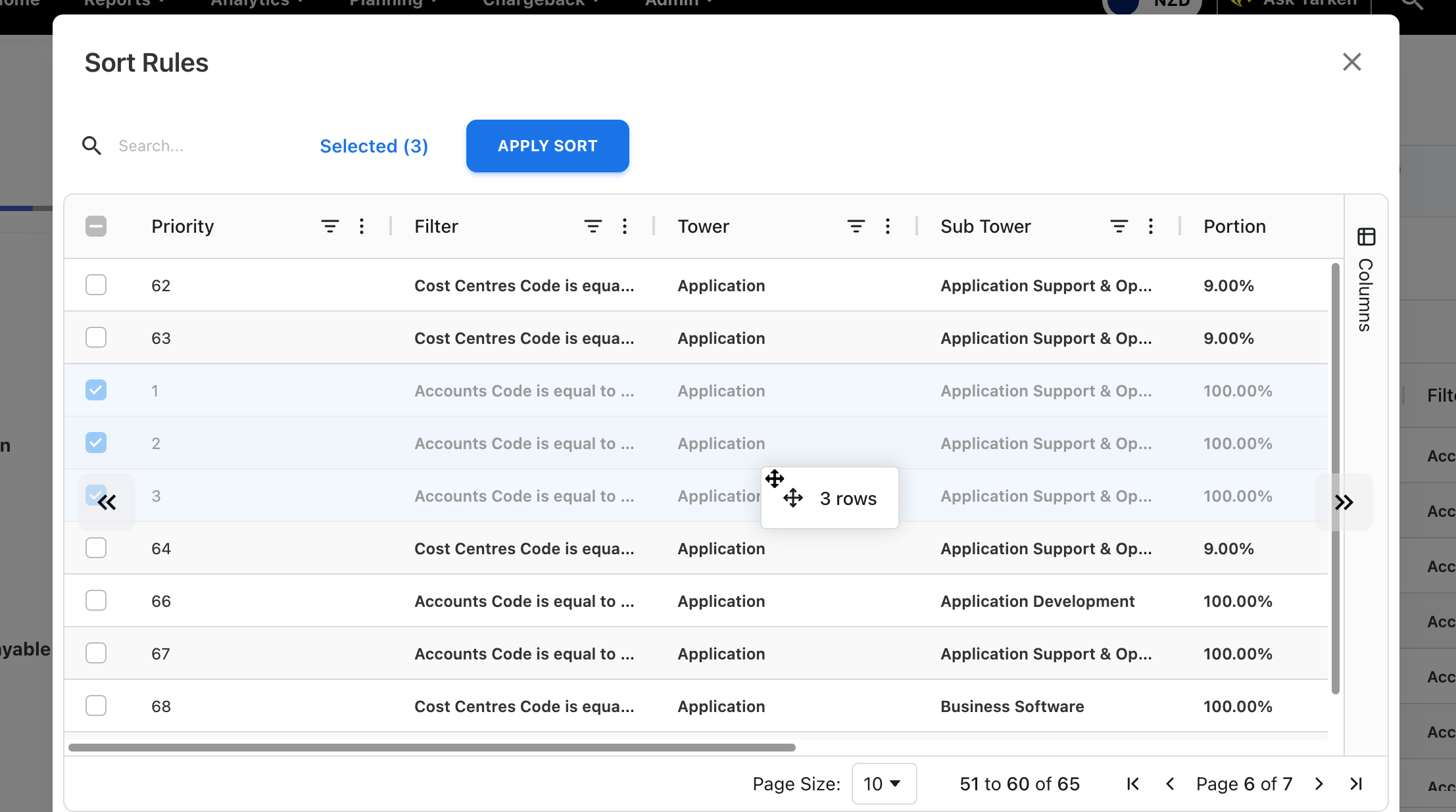
Task: Open the Page Size dropdown
Action: [883, 784]
